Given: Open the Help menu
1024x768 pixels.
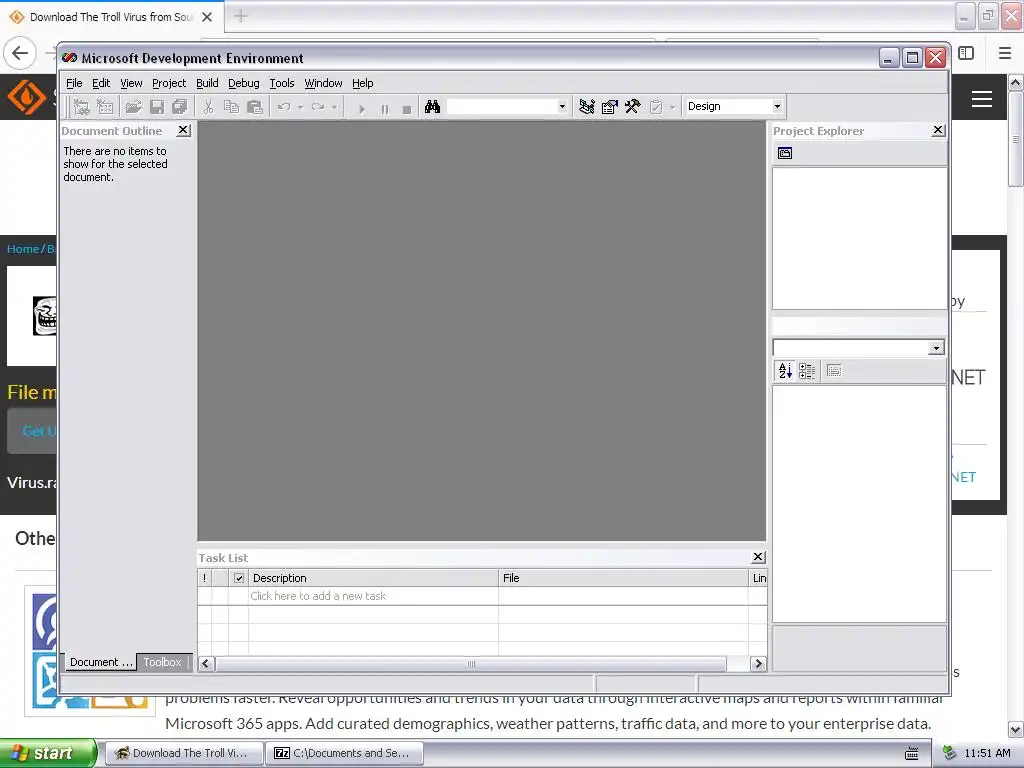Looking at the screenshot, I should [x=362, y=83].
